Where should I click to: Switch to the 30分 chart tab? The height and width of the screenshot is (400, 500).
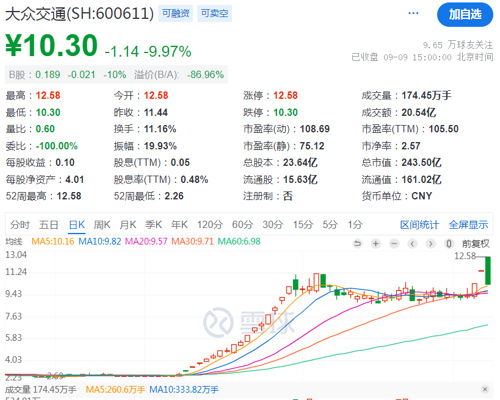[x=273, y=225]
